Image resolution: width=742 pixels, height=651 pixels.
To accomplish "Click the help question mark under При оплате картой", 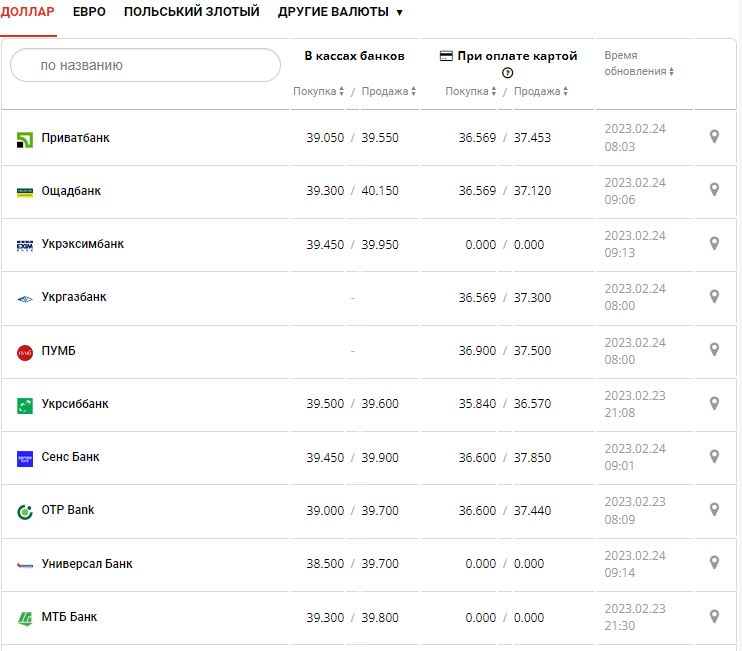I will [x=507, y=73].
